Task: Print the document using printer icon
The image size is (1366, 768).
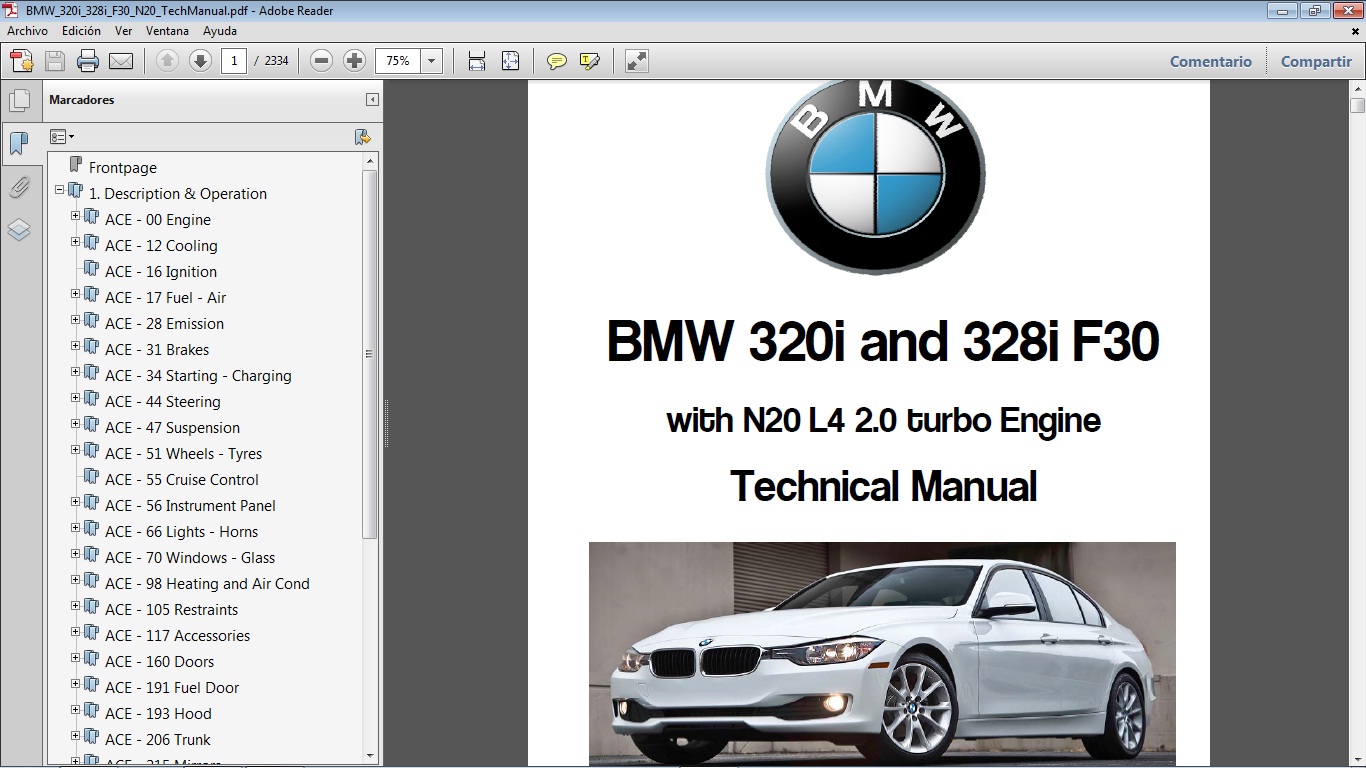Action: click(88, 61)
